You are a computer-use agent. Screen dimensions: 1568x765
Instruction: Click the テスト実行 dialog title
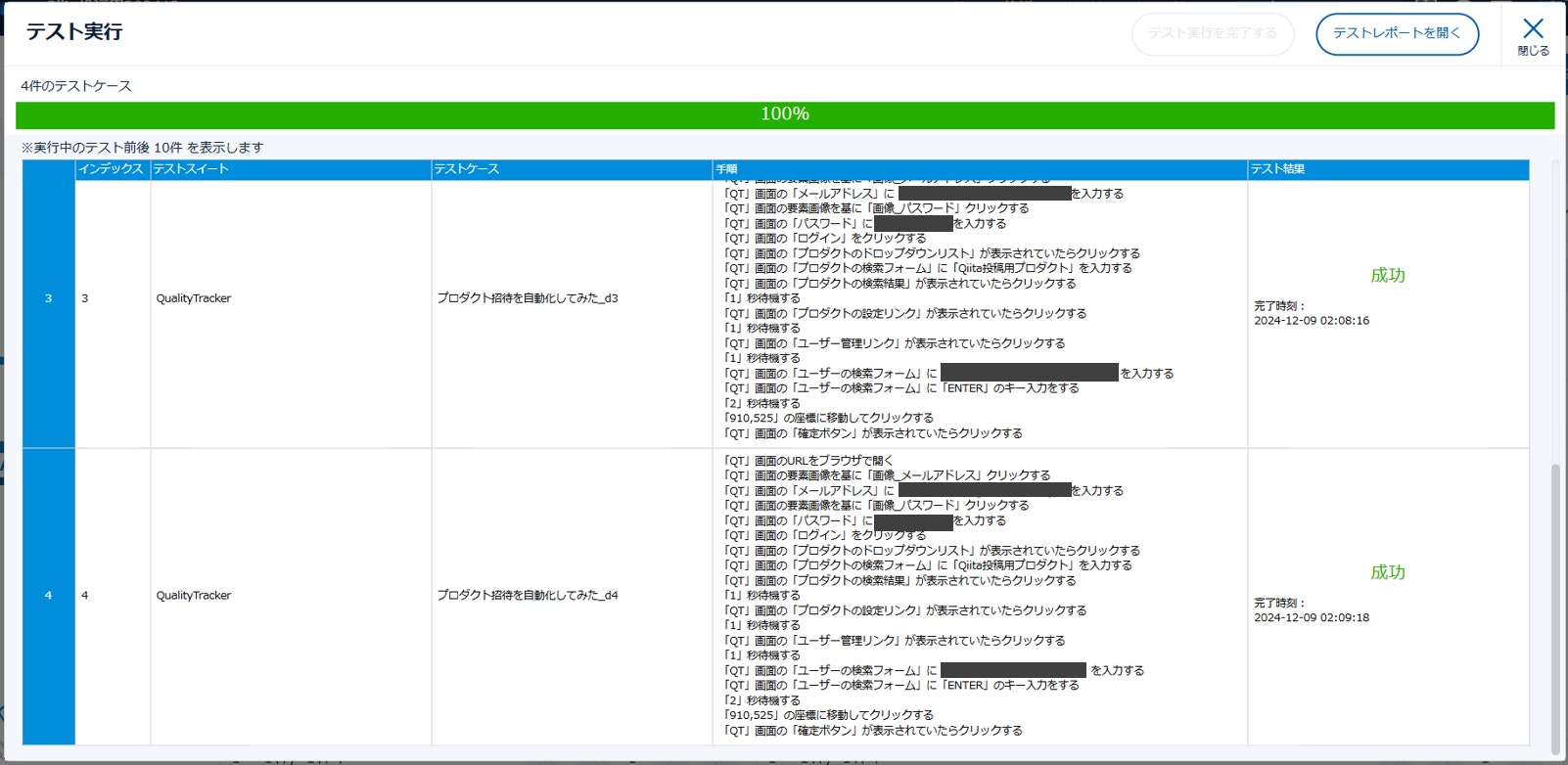click(x=74, y=32)
